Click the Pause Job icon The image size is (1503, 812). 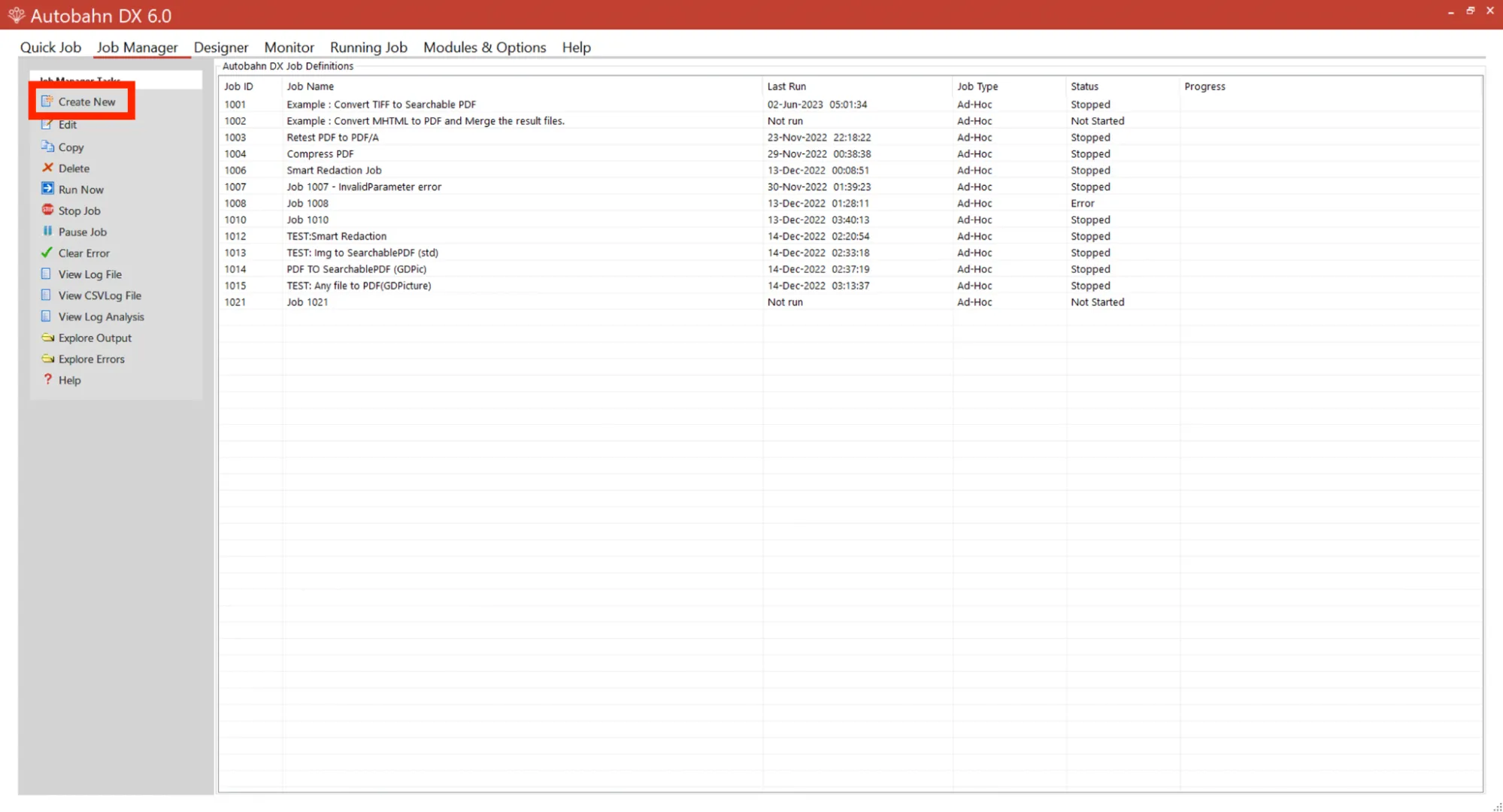[47, 231]
